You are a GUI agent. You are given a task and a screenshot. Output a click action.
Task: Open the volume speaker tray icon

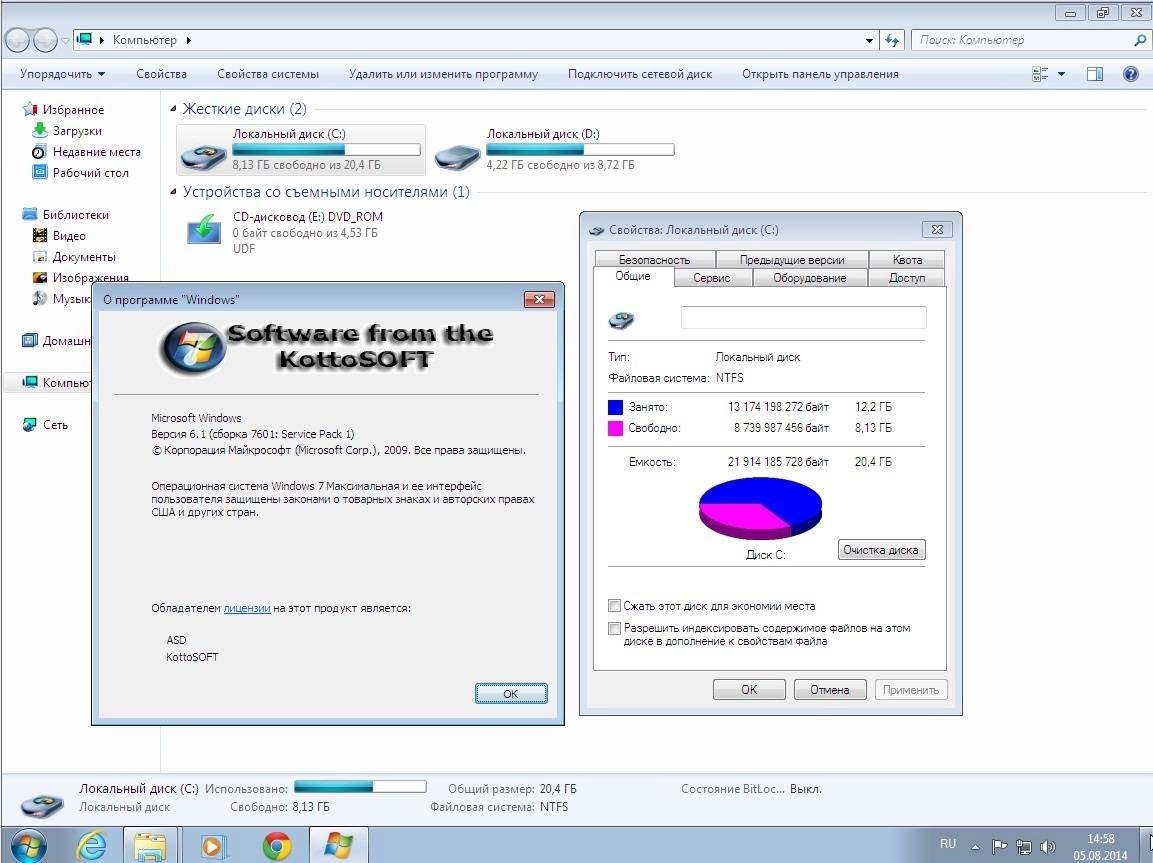[x=1048, y=847]
